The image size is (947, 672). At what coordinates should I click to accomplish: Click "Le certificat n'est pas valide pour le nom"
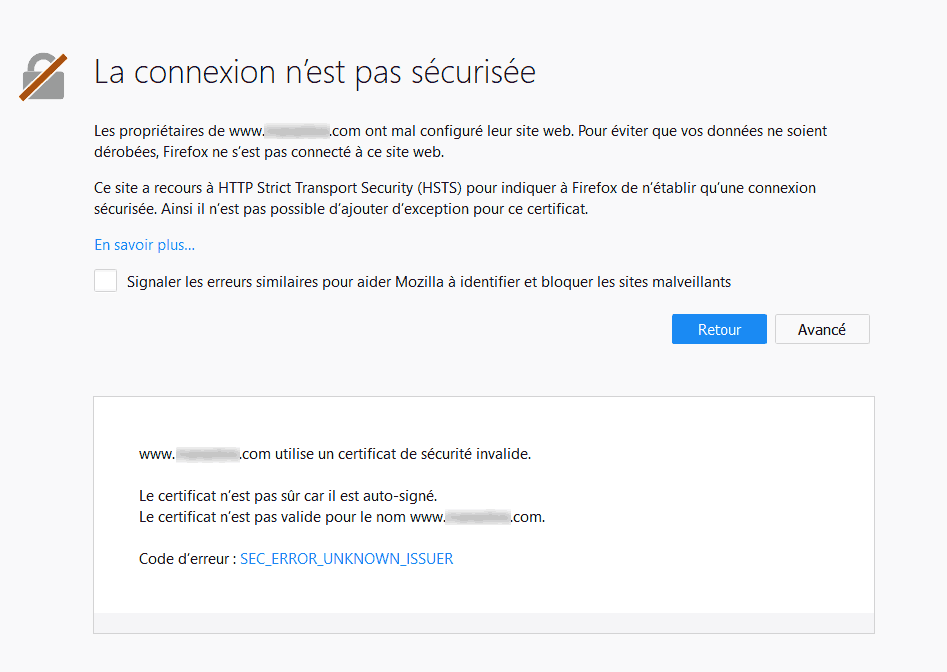[273, 518]
